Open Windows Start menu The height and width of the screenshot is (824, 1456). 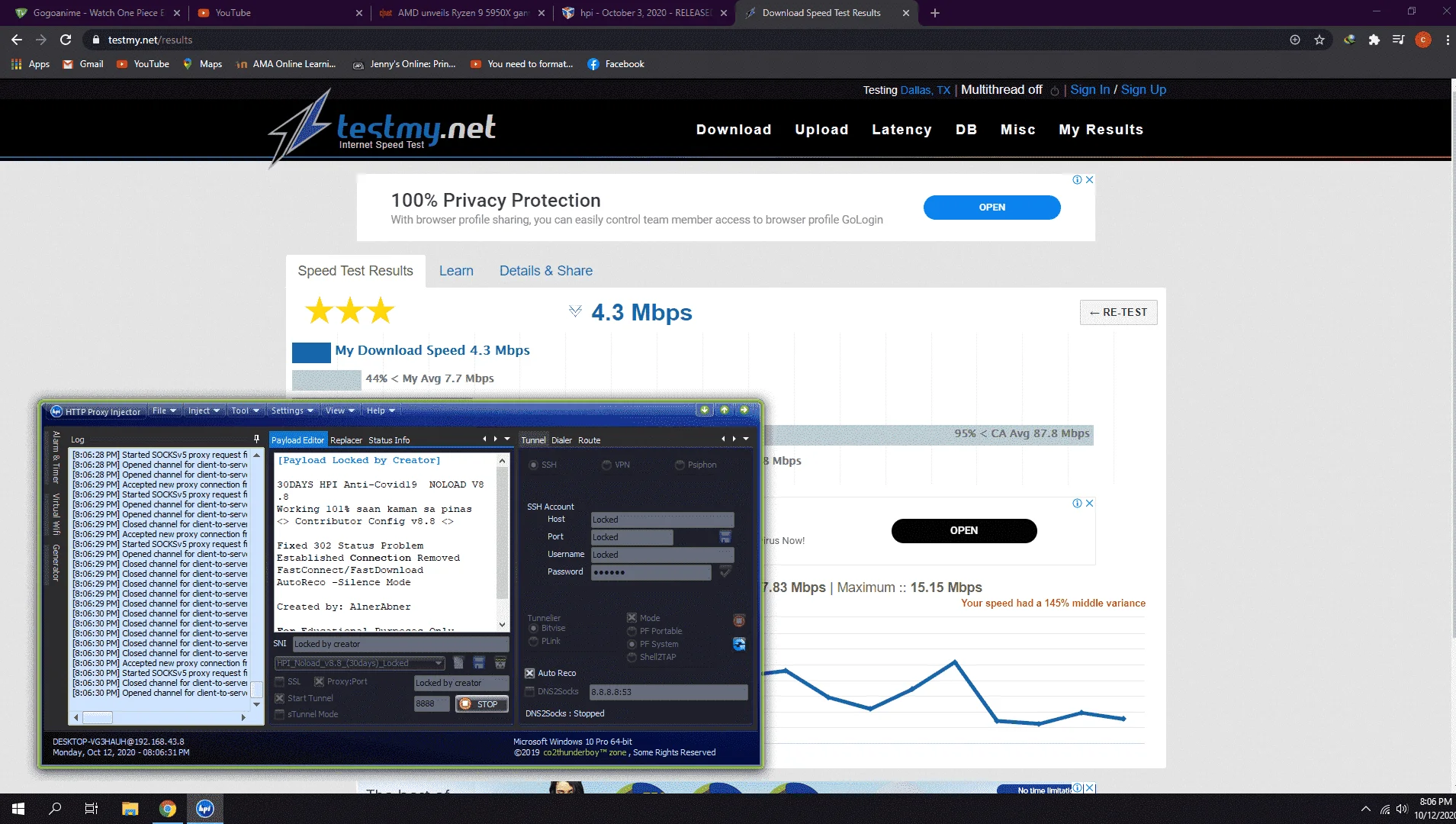(x=18, y=809)
